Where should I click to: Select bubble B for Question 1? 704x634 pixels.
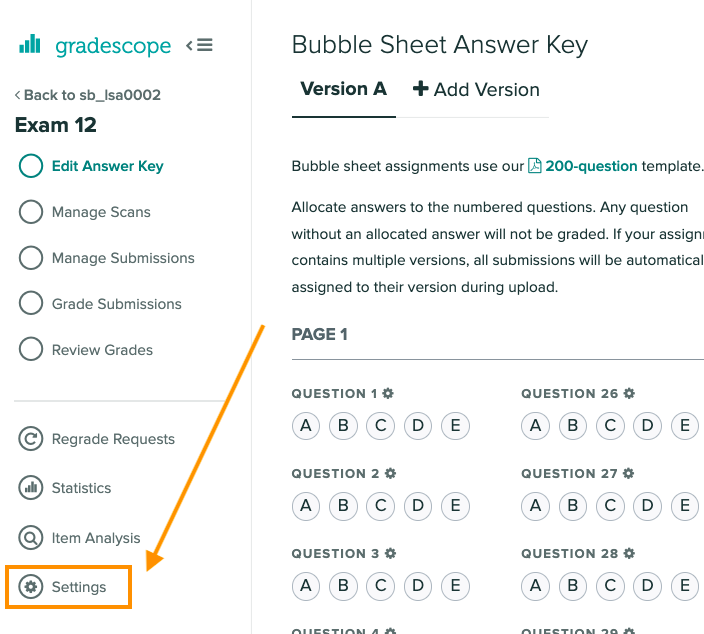[343, 426]
